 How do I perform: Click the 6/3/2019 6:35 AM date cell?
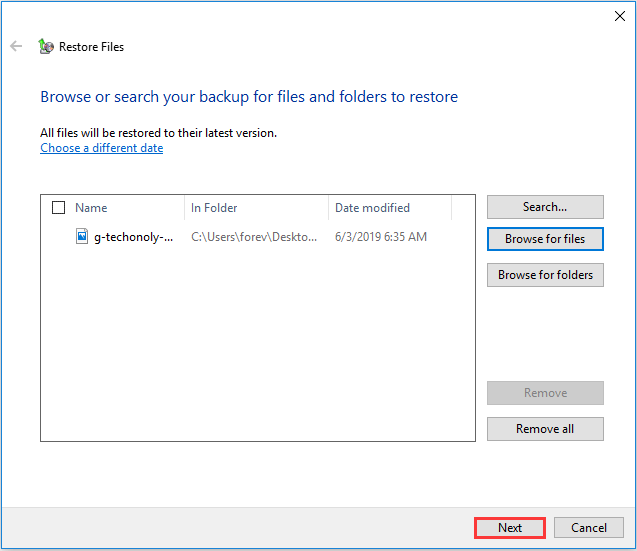[380, 237]
